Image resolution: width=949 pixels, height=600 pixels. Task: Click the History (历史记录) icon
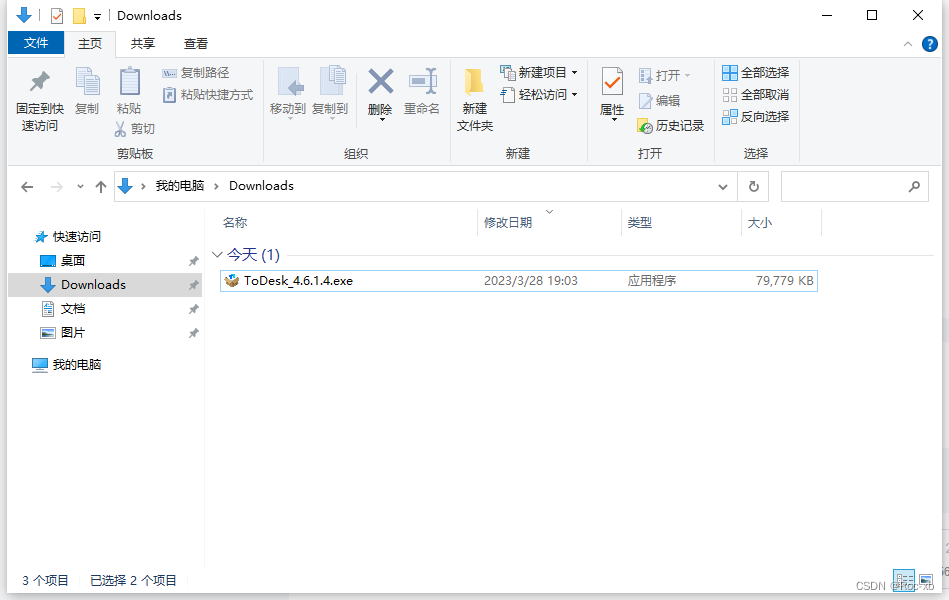[645, 126]
